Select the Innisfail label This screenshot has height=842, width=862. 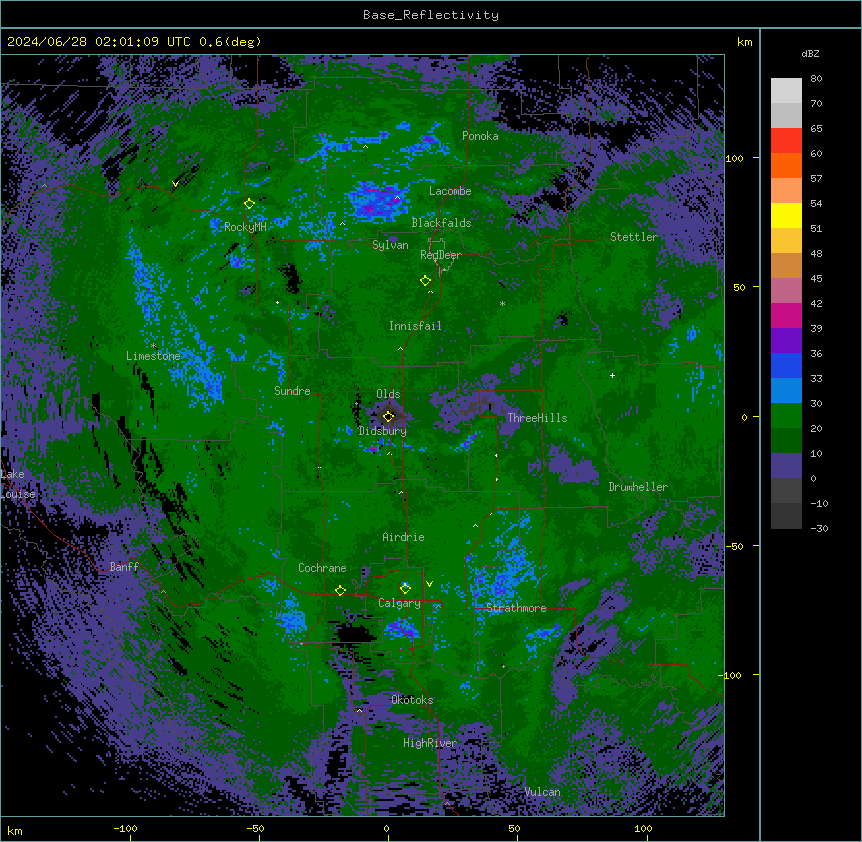pos(415,326)
